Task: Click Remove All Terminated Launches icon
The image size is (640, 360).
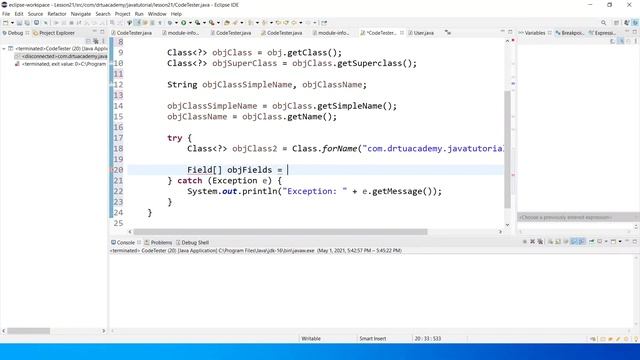Action: point(540,242)
